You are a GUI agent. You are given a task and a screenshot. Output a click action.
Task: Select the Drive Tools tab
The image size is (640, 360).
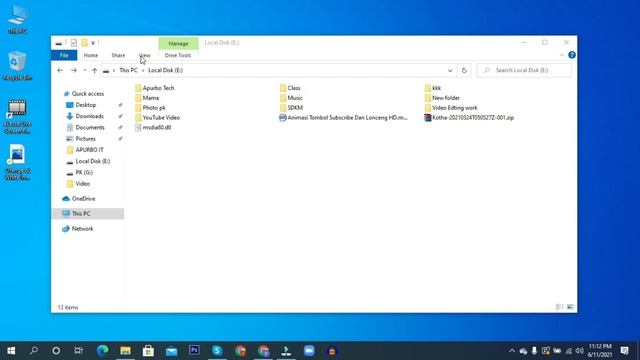point(178,55)
